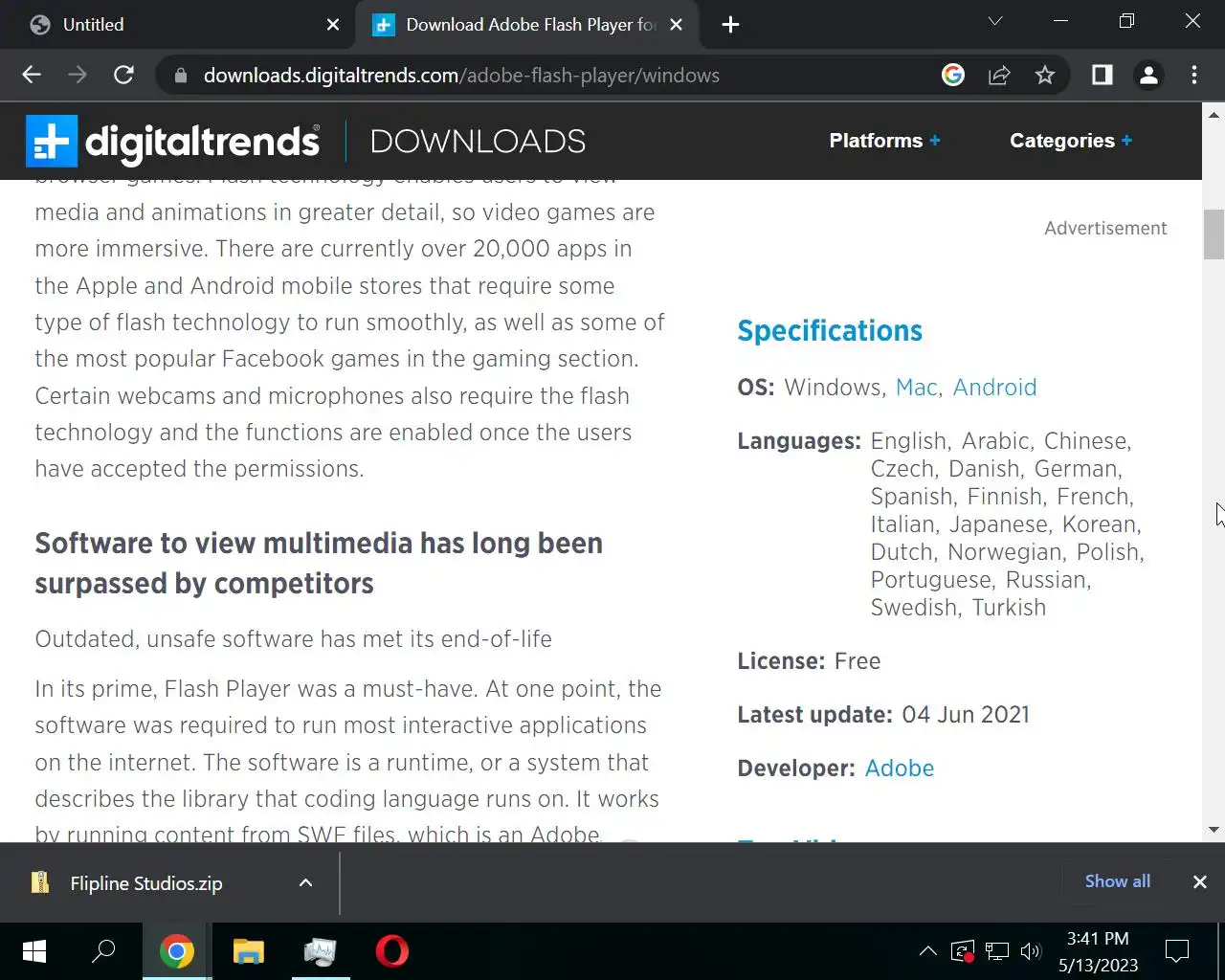This screenshot has height=980, width=1225.
Task: Click the 'Free' license value
Action: (x=857, y=661)
